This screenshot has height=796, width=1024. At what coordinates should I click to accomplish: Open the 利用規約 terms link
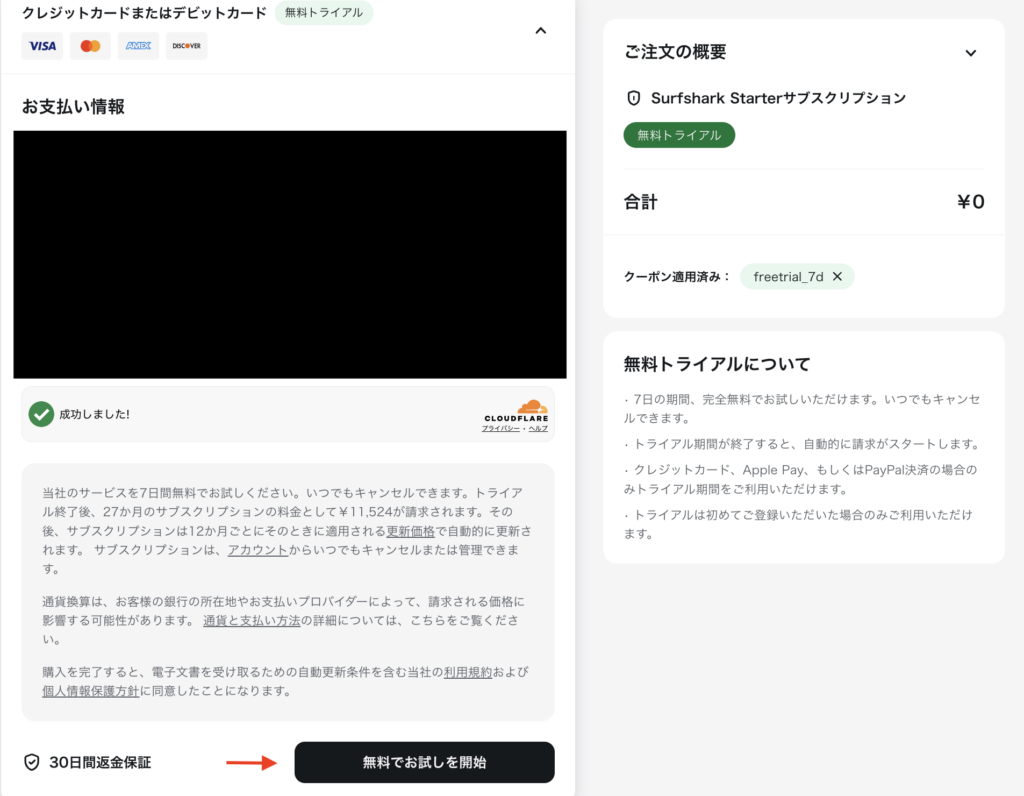click(x=468, y=672)
